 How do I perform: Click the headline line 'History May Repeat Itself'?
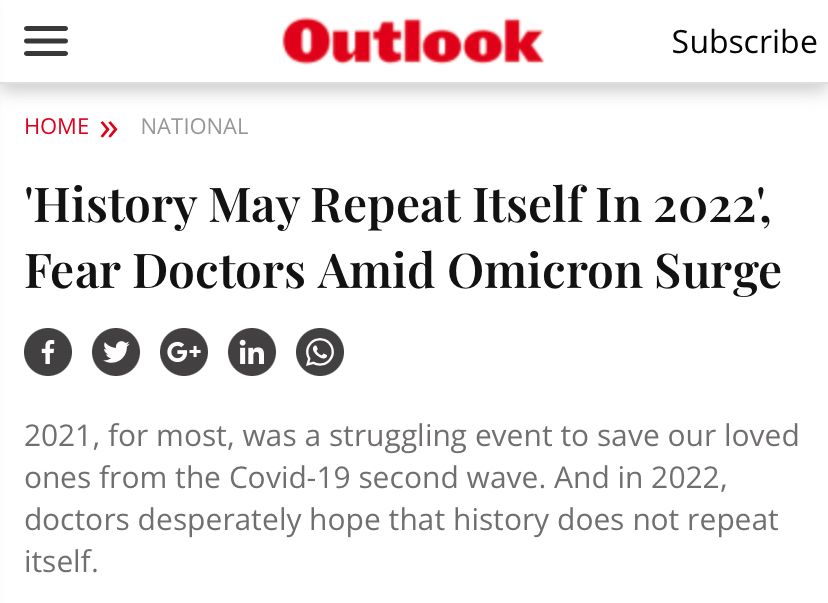click(x=398, y=205)
